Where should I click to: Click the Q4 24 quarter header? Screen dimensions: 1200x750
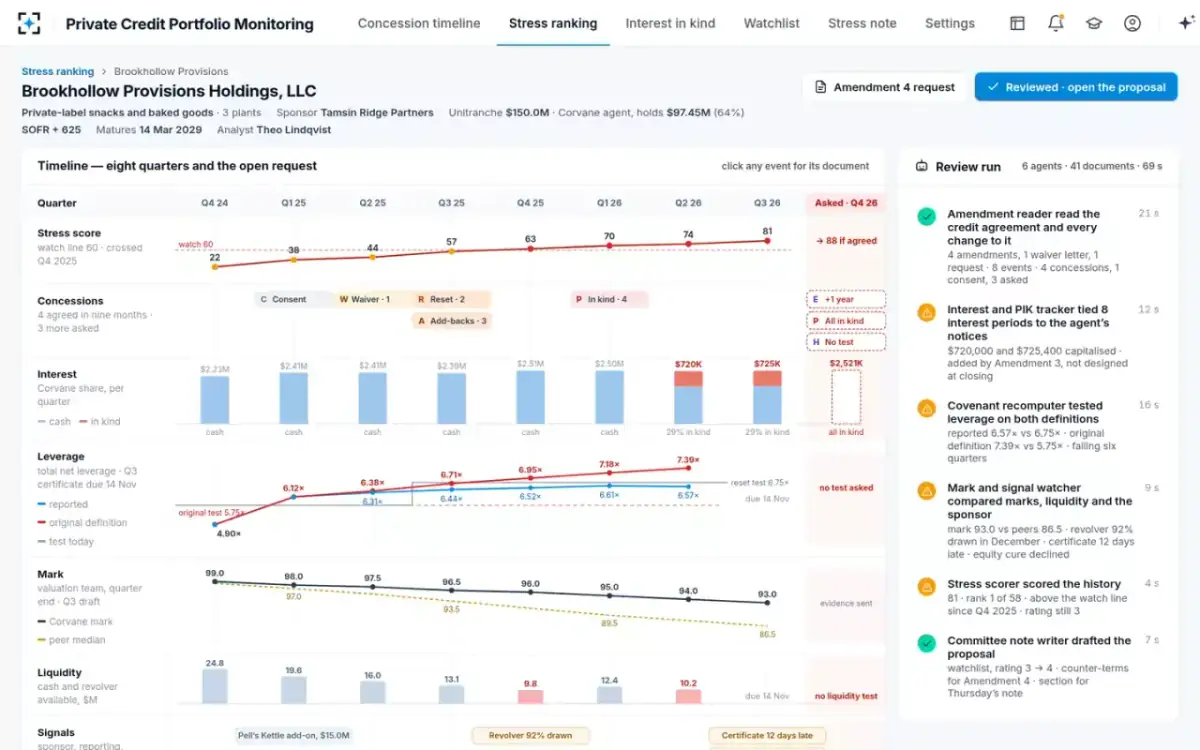(x=214, y=203)
